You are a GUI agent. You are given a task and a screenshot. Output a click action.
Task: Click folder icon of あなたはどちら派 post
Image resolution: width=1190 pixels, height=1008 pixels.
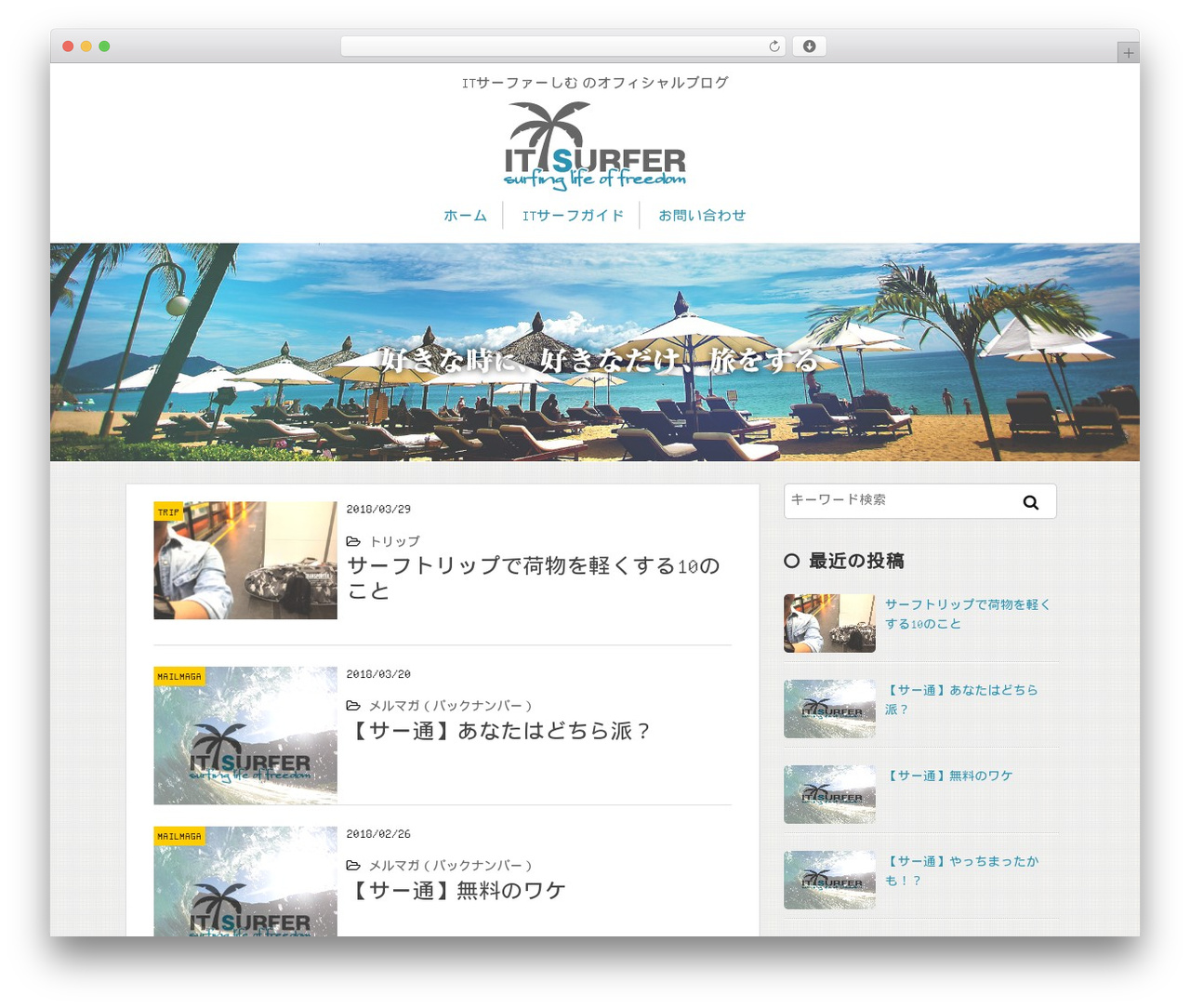(x=353, y=706)
